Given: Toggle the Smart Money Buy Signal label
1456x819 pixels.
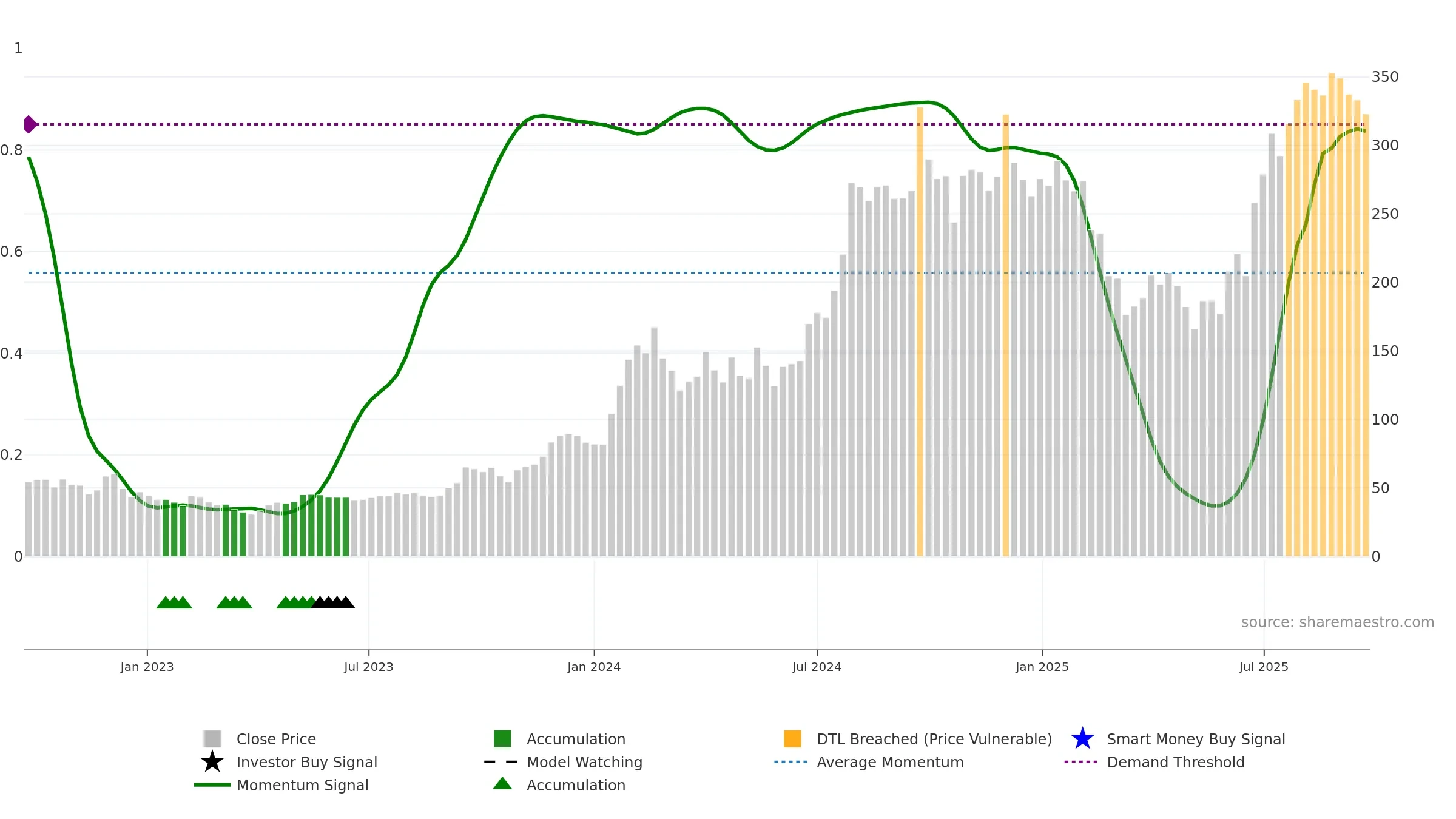Looking at the screenshot, I should (1196, 739).
